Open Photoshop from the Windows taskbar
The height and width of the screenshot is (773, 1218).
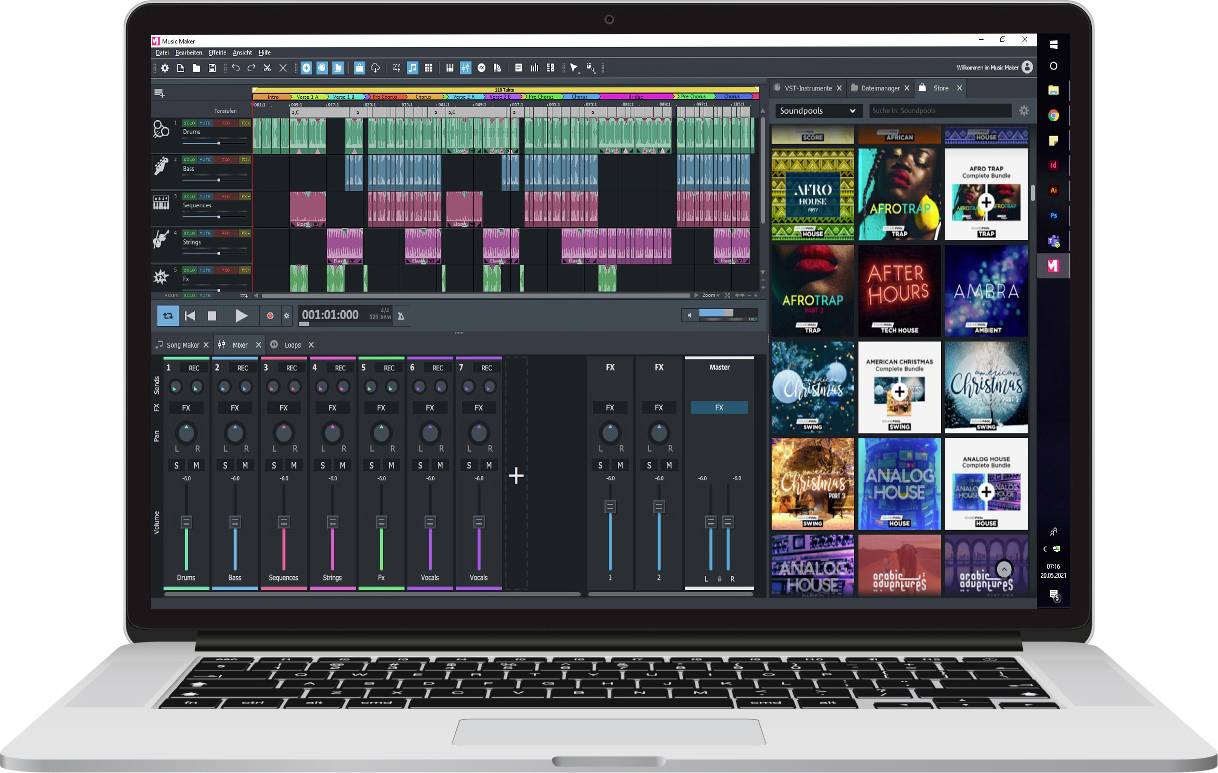(1053, 215)
